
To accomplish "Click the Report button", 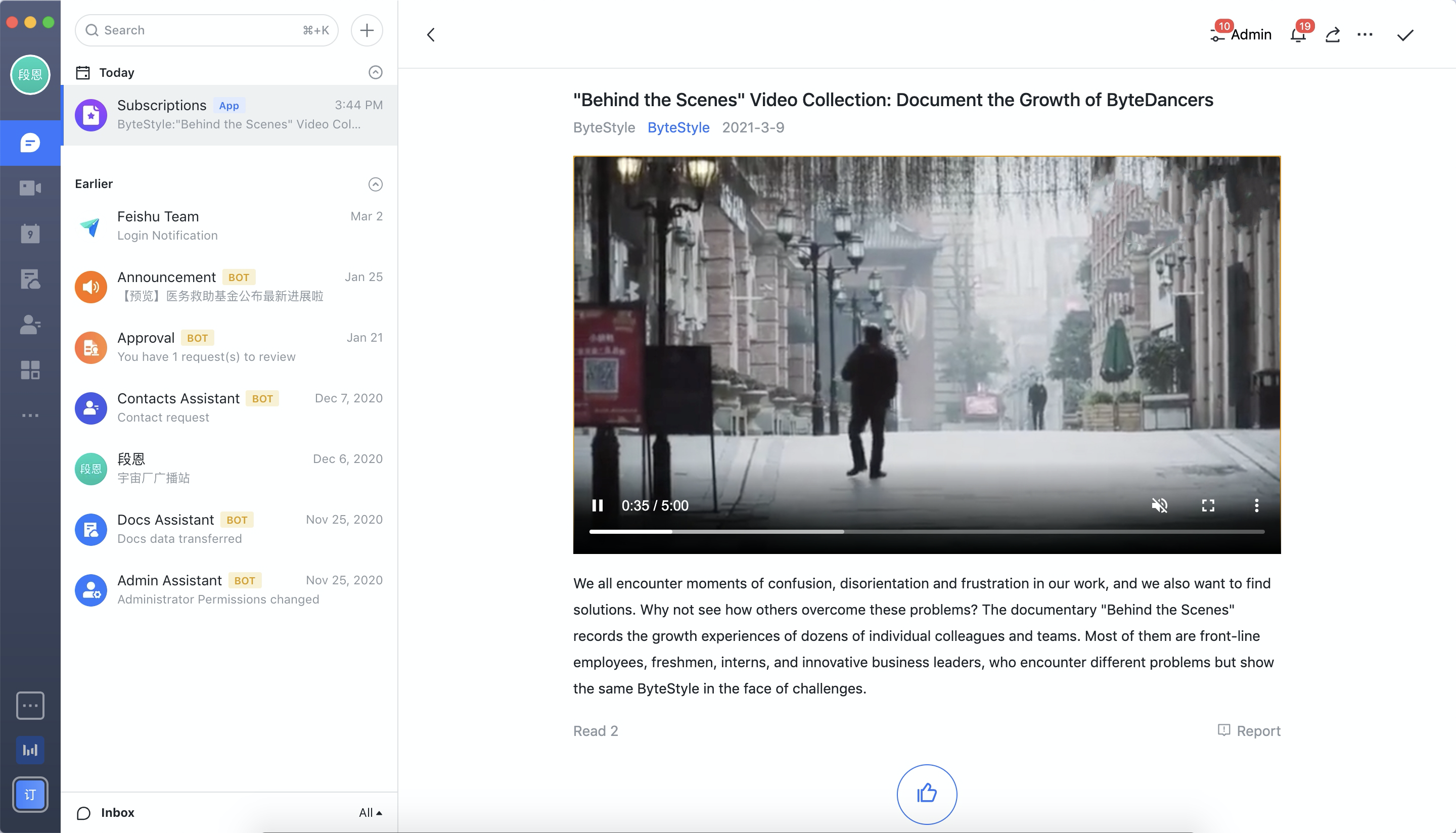I will tap(1249, 730).
